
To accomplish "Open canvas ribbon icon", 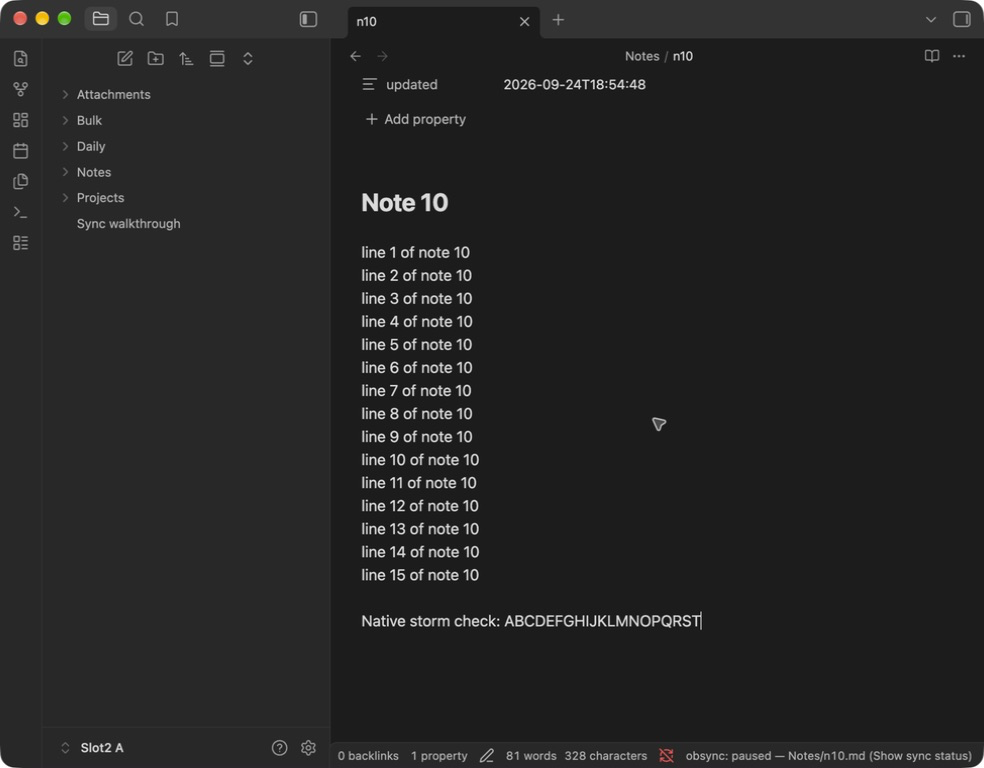I will 21,120.
